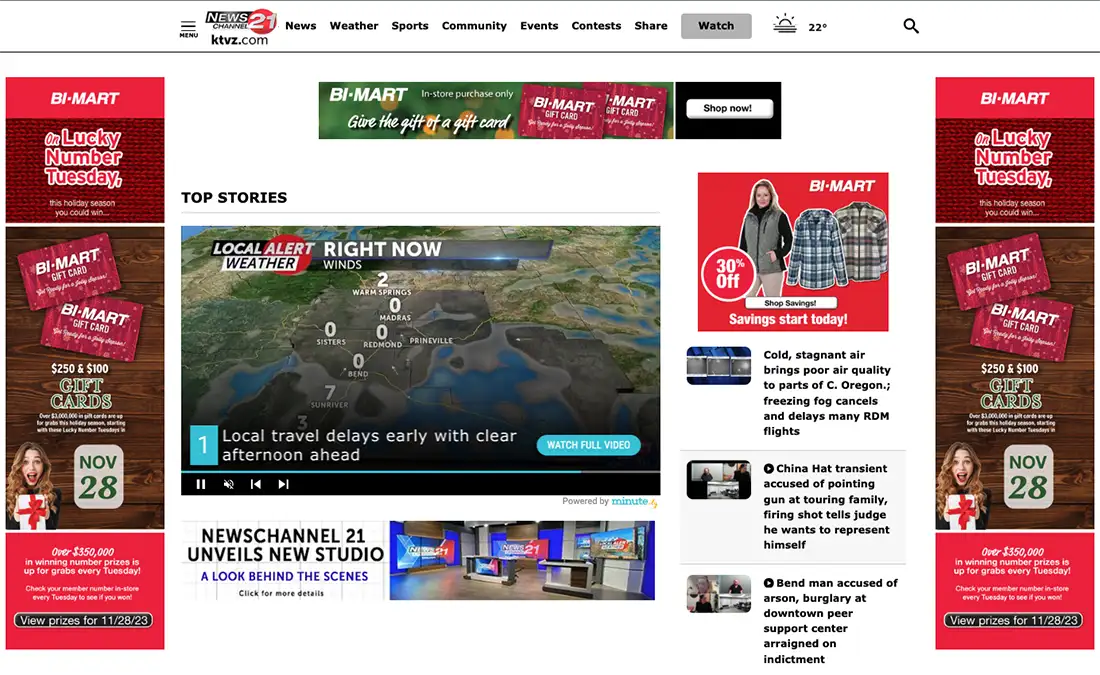The width and height of the screenshot is (1100, 675).
Task: Click the video play icon beside China Hat headline
Action: (769, 469)
